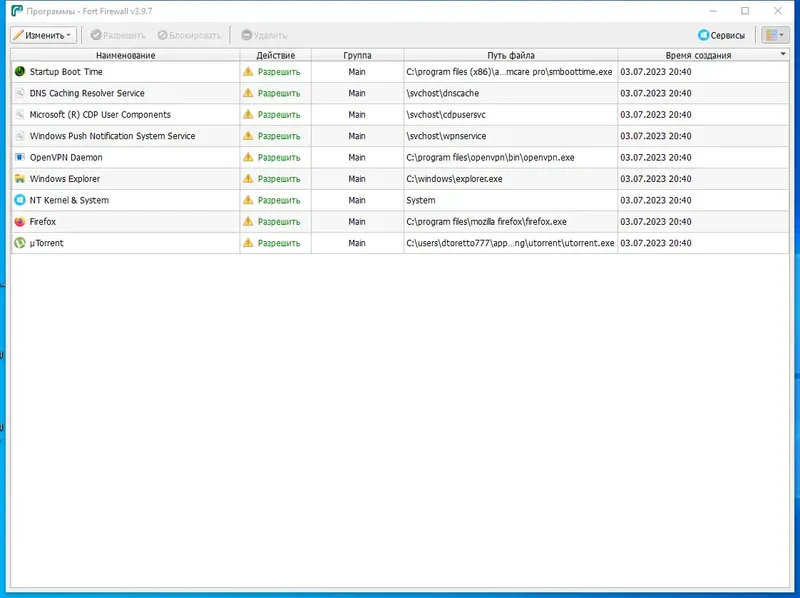The image size is (800, 598).
Task: Click Main group cell in OpenVPN Daemon row
Action: 357,158
